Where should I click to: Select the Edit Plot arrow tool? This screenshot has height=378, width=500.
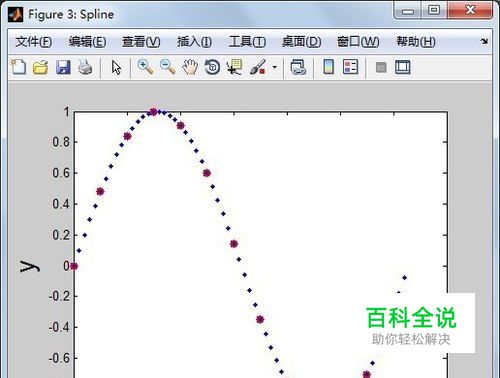116,68
